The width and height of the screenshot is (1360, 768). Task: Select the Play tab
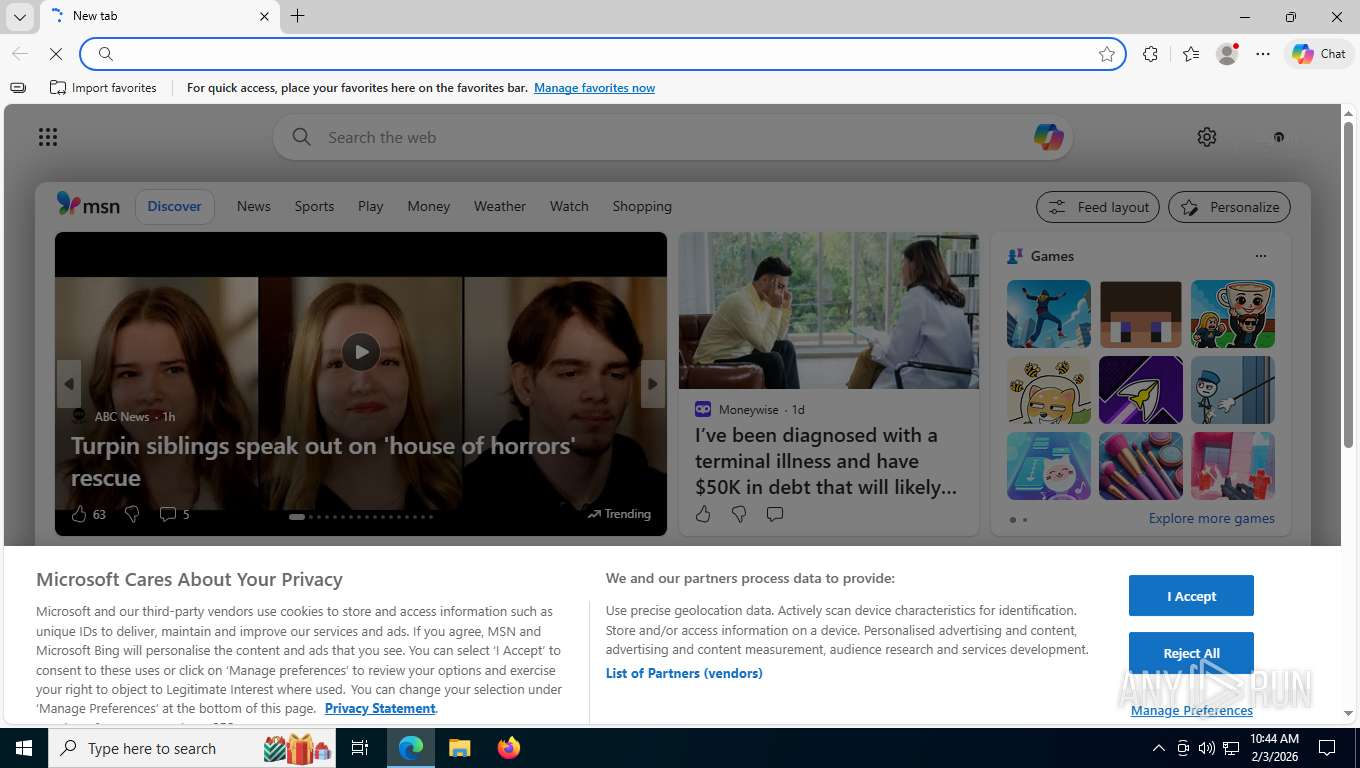tap(370, 206)
